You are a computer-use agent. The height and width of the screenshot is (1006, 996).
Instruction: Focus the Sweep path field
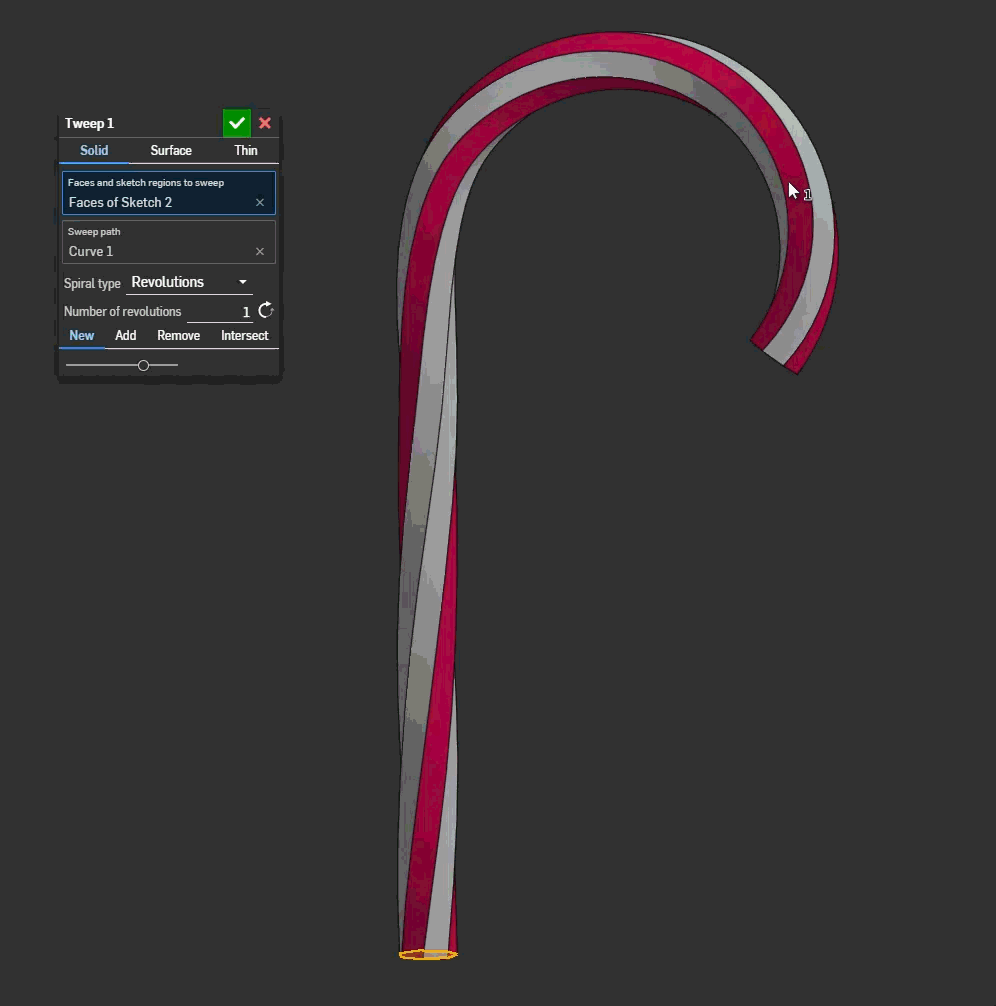click(x=169, y=242)
